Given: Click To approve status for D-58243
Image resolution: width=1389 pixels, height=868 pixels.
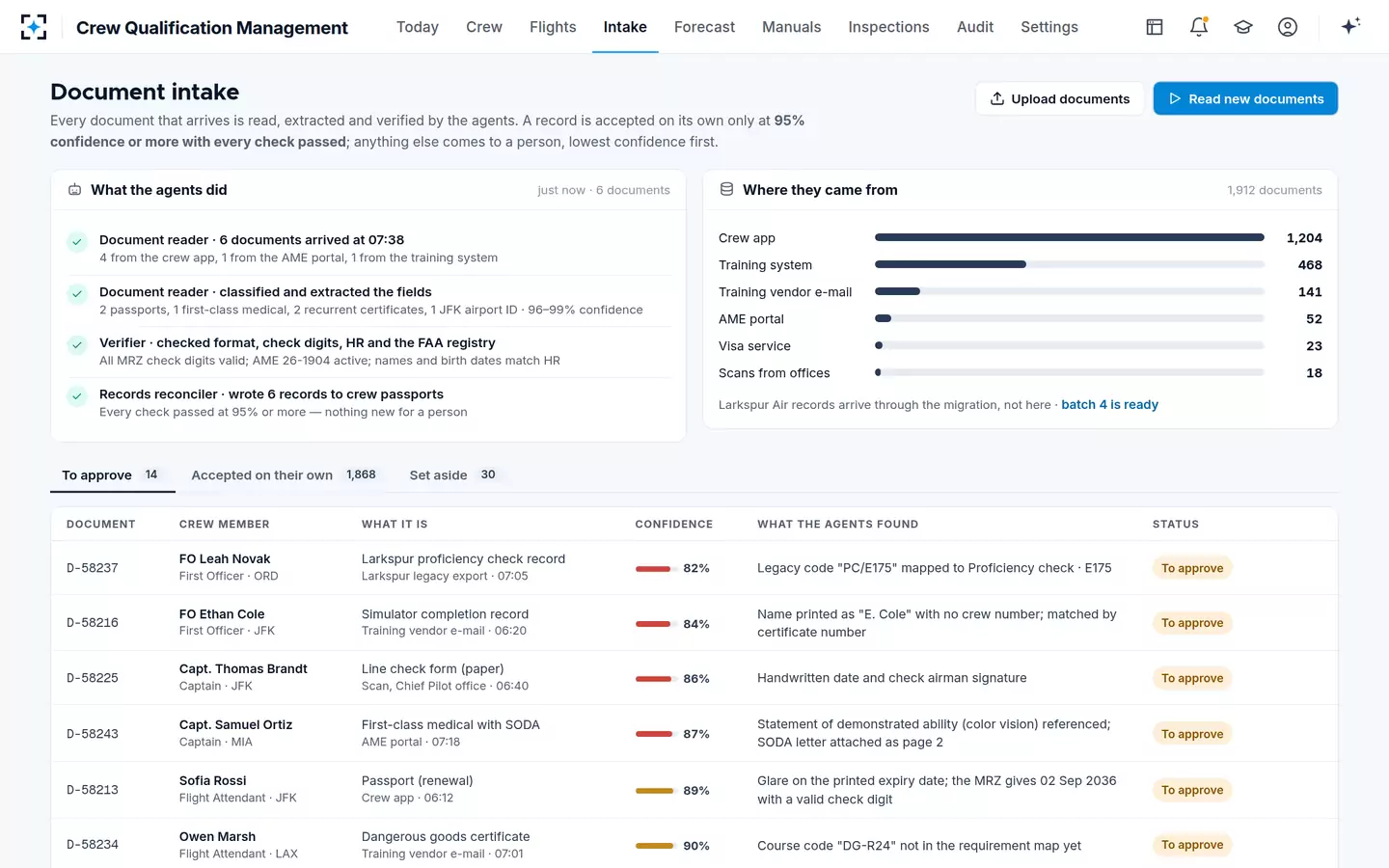Looking at the screenshot, I should click(x=1192, y=734).
